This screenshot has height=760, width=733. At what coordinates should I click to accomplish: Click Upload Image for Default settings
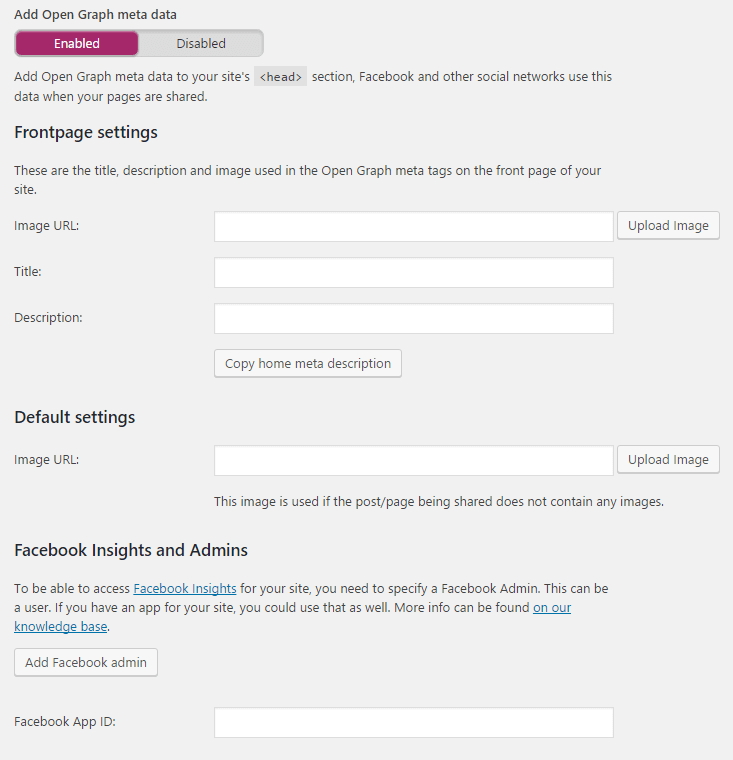pyautogui.click(x=668, y=459)
